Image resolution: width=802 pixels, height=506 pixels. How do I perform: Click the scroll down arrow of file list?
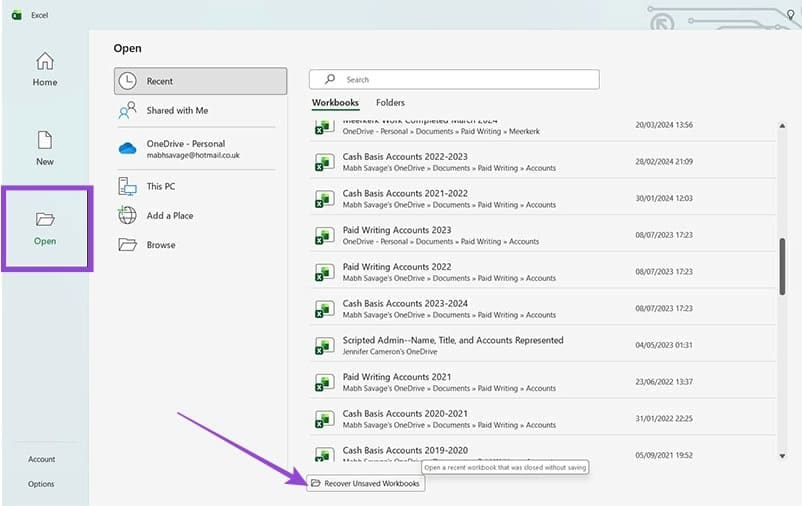point(782,456)
